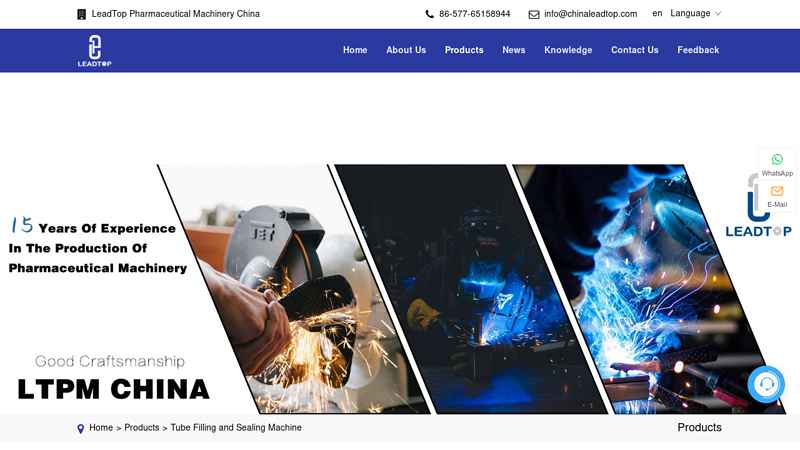Image resolution: width=800 pixels, height=450 pixels.
Task: Call phone number 86-577-65158944 link
Action: (x=474, y=14)
